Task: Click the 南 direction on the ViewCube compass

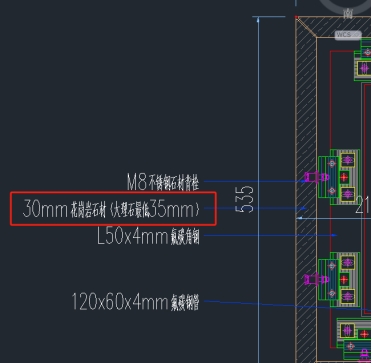Action: click(348, 13)
